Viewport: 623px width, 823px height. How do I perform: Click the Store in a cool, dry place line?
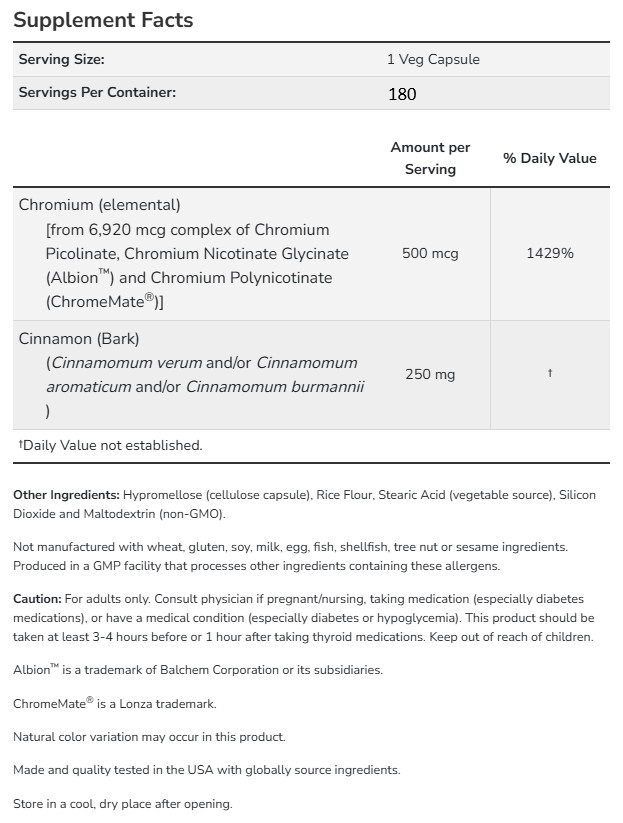pos(122,803)
